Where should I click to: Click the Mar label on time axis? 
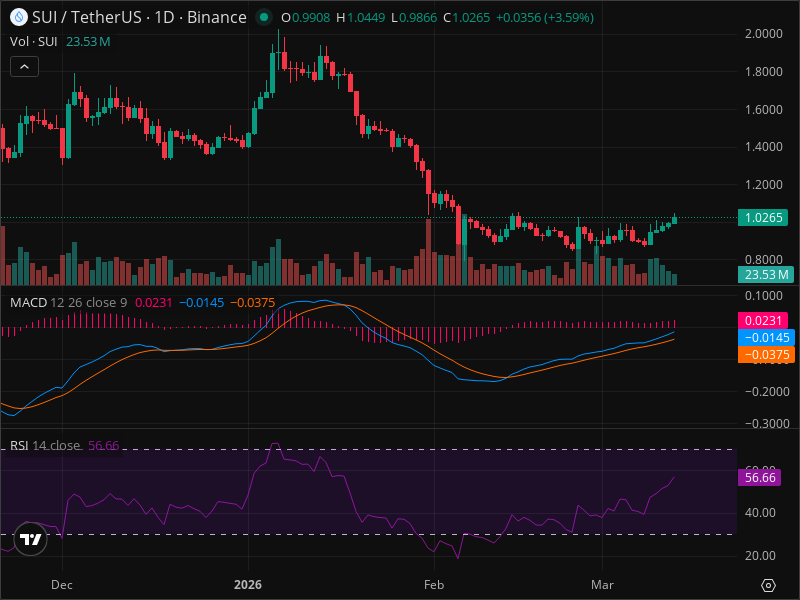(602, 585)
